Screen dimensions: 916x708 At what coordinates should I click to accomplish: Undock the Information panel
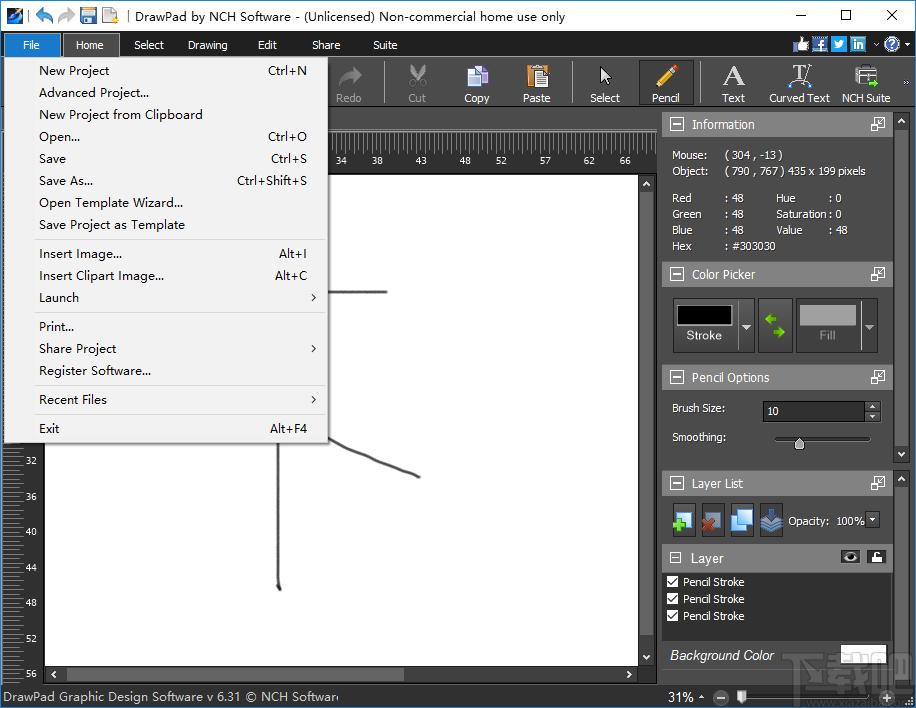tap(877, 124)
